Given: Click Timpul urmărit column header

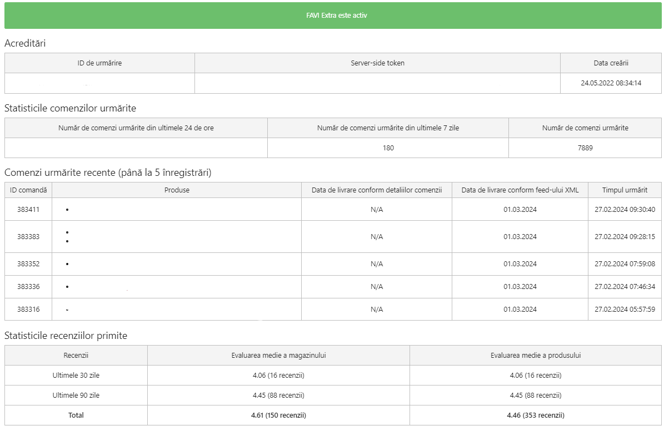Looking at the screenshot, I should (625, 190).
